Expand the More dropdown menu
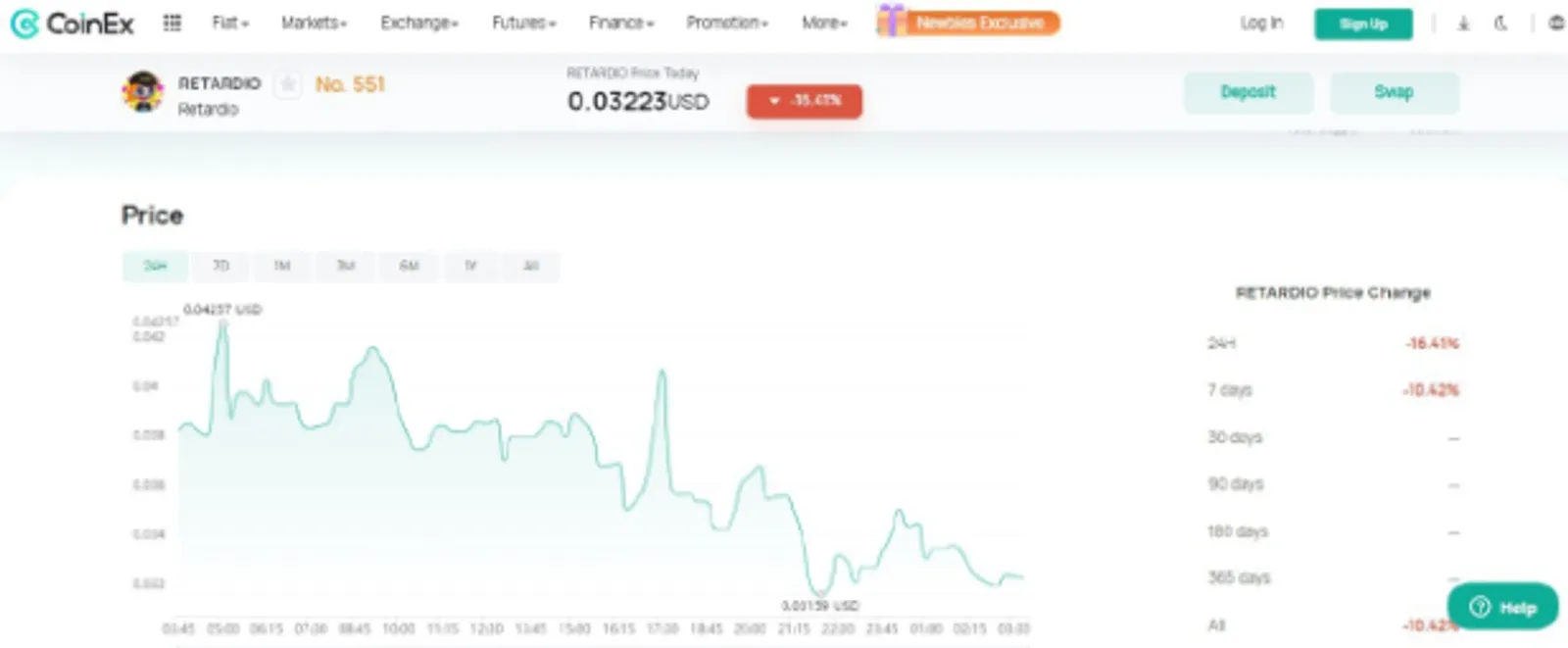 [x=824, y=23]
